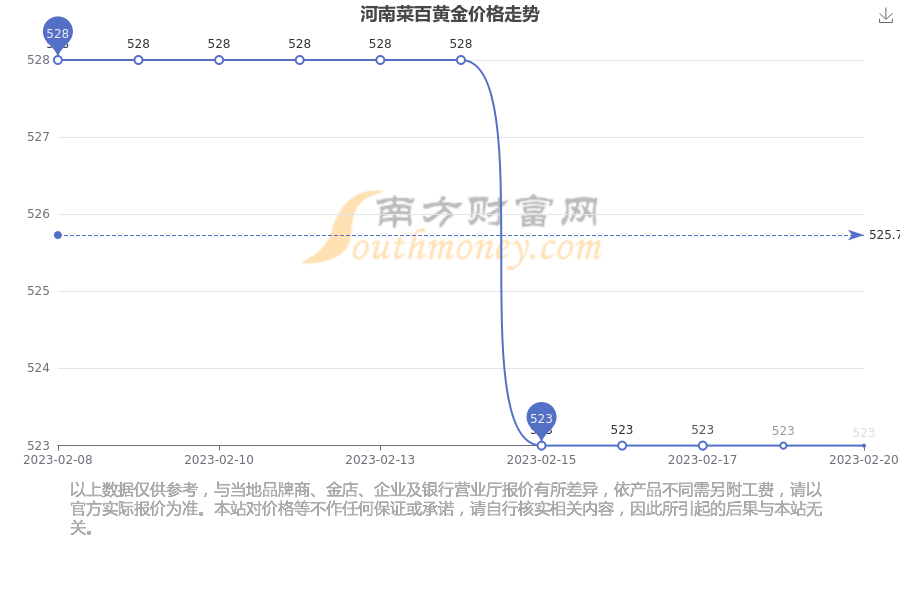The image size is (900, 600).
Task: Click the 2023-02-15 x-axis label
Action: [541, 460]
